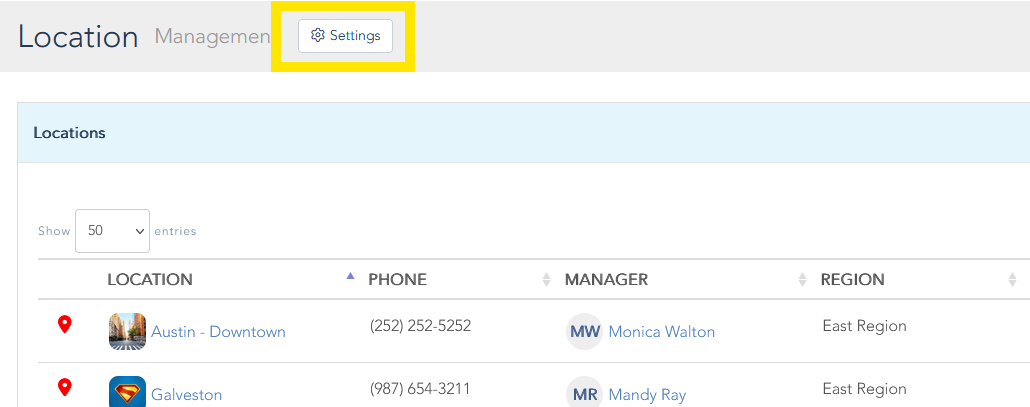
Task: Sort table by the REGION column
Action: tap(852, 280)
